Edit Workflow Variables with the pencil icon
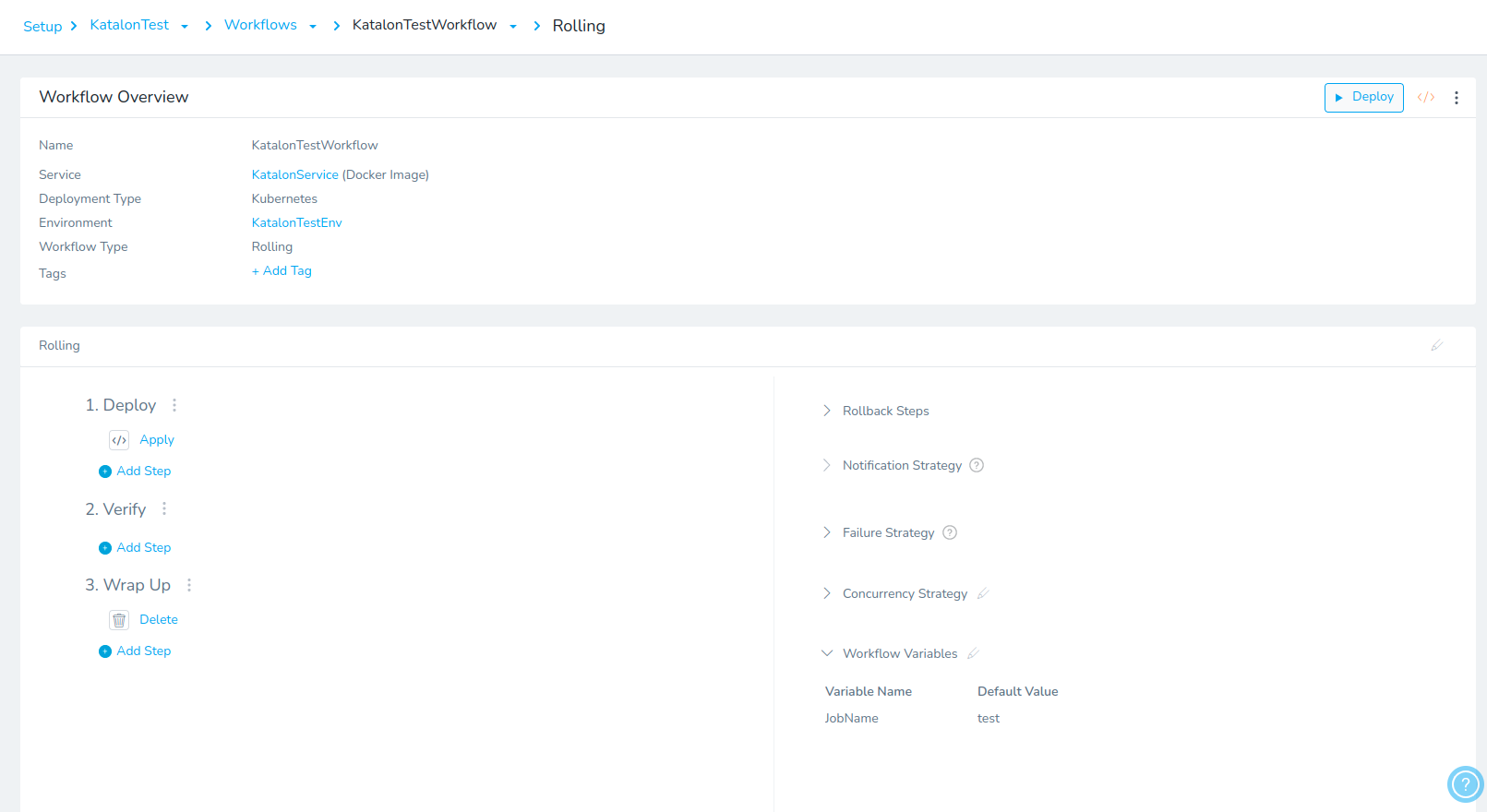Image resolution: width=1487 pixels, height=812 pixels. (973, 653)
